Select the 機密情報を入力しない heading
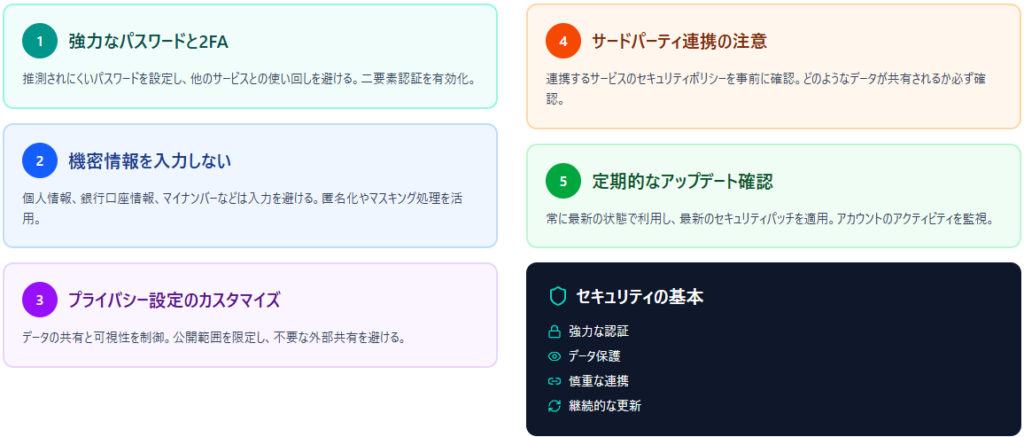Image resolution: width=1024 pixels, height=437 pixels. point(150,160)
